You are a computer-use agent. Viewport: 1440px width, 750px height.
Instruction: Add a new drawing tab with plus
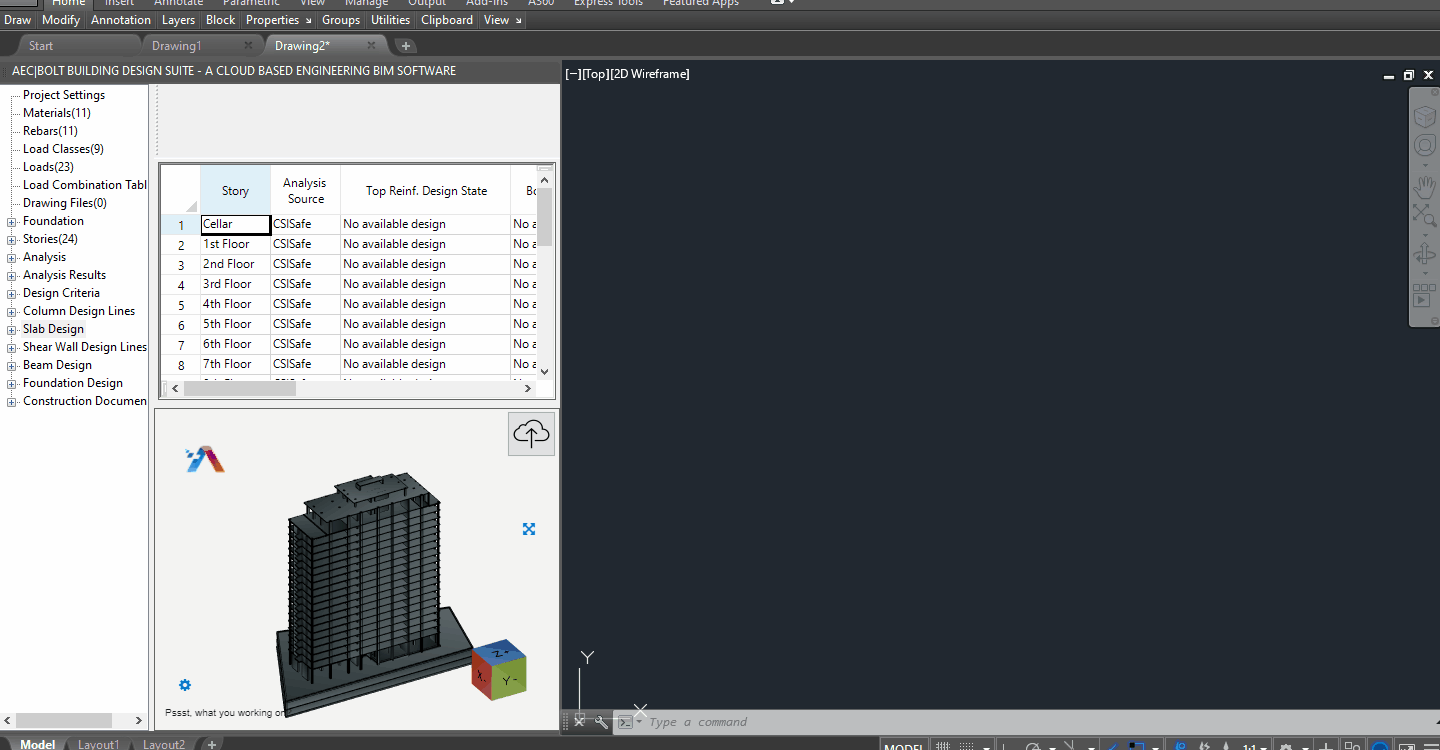[405, 46]
